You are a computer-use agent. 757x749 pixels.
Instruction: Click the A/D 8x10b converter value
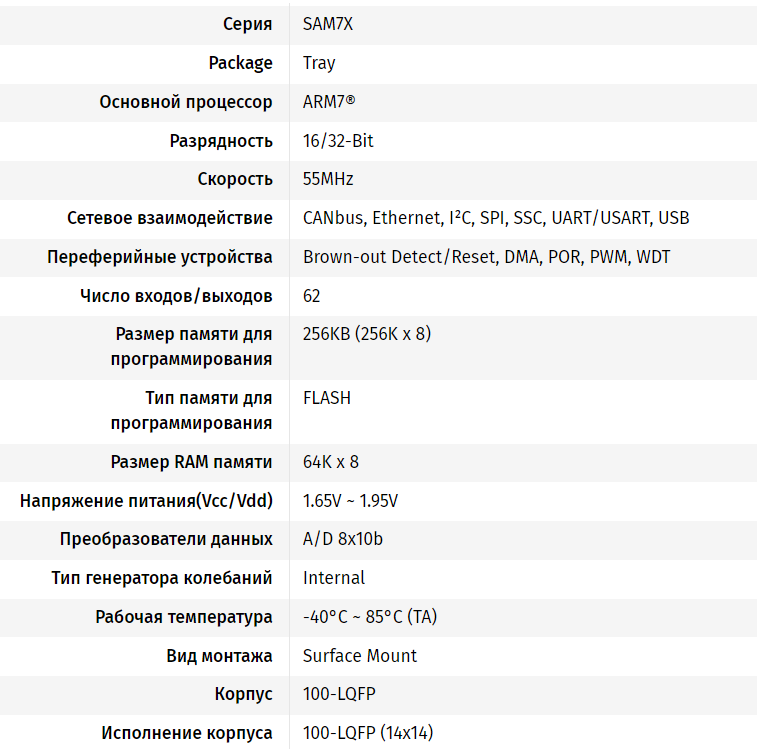pos(343,539)
